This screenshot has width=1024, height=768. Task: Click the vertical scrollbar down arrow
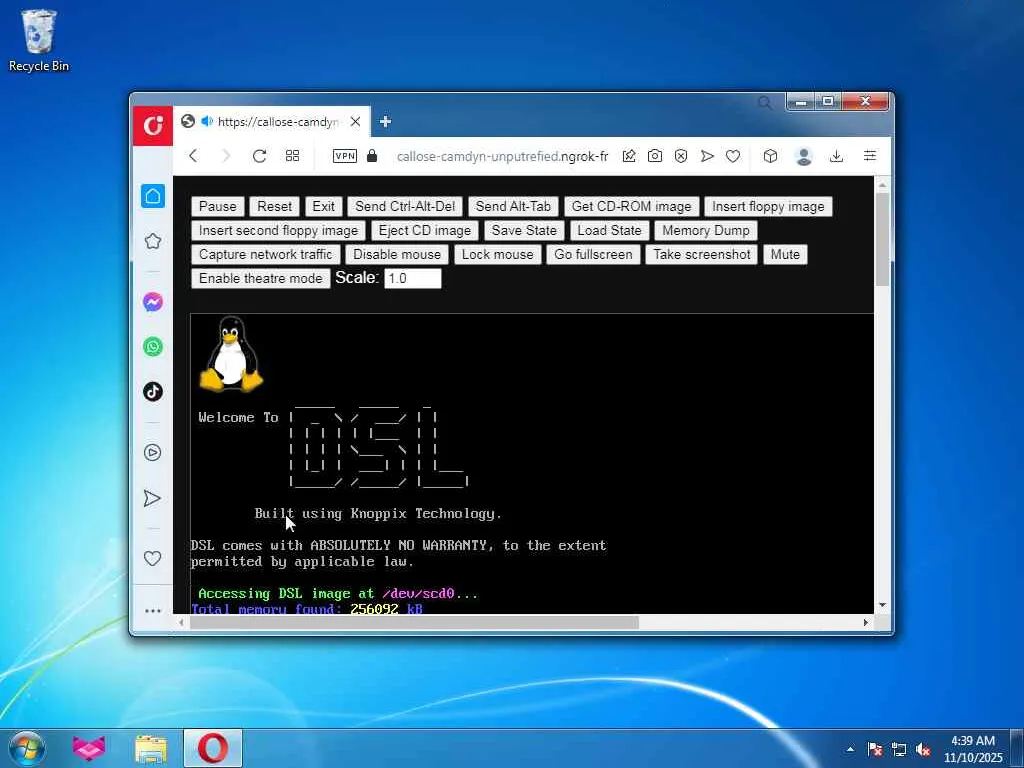click(x=882, y=605)
